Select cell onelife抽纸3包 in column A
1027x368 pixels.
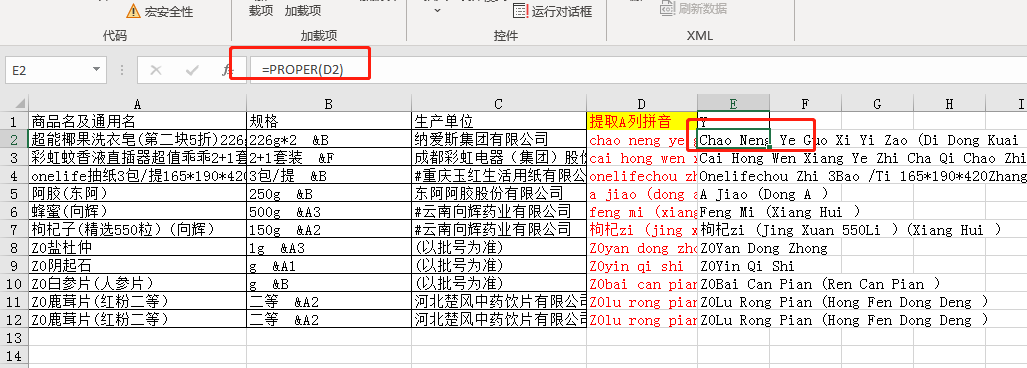pos(138,175)
